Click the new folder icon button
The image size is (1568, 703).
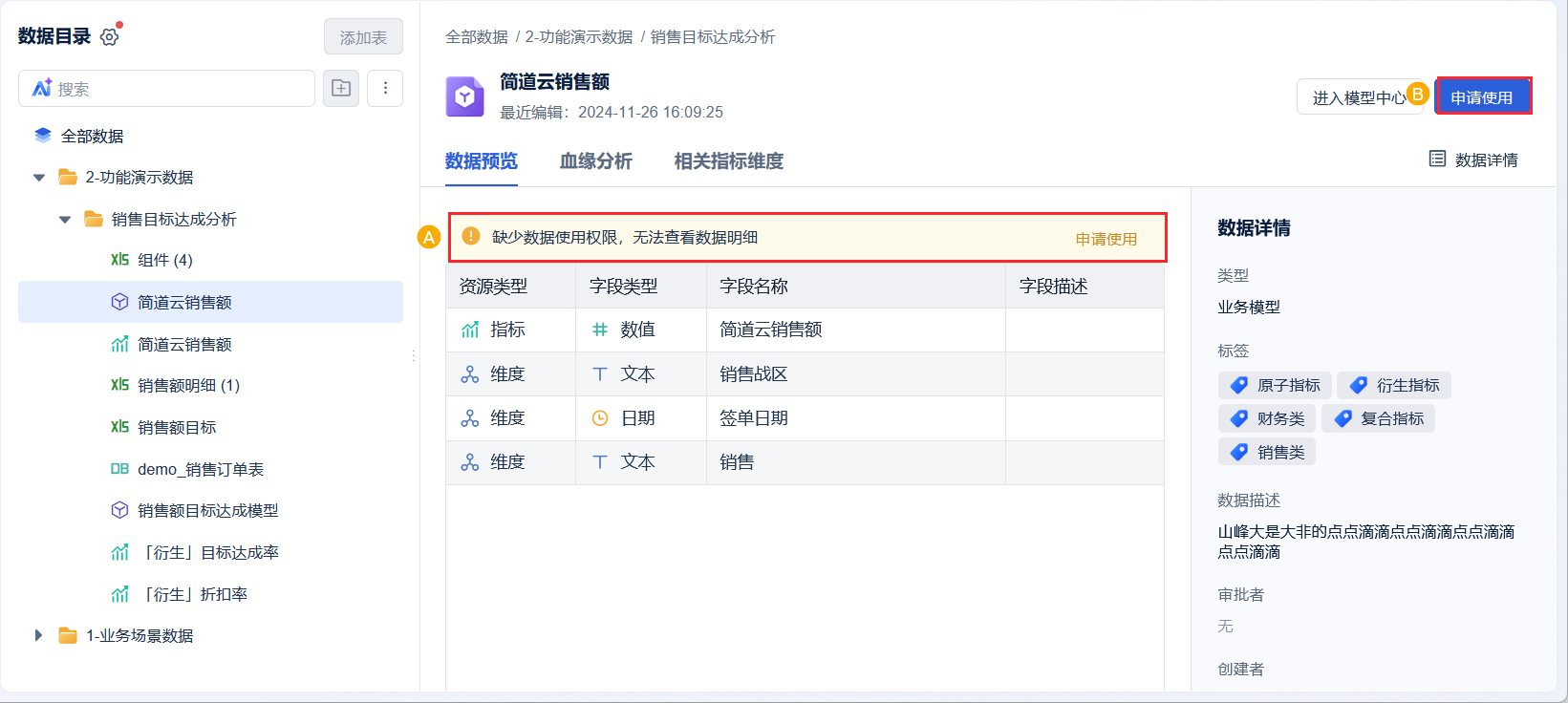pos(341,88)
